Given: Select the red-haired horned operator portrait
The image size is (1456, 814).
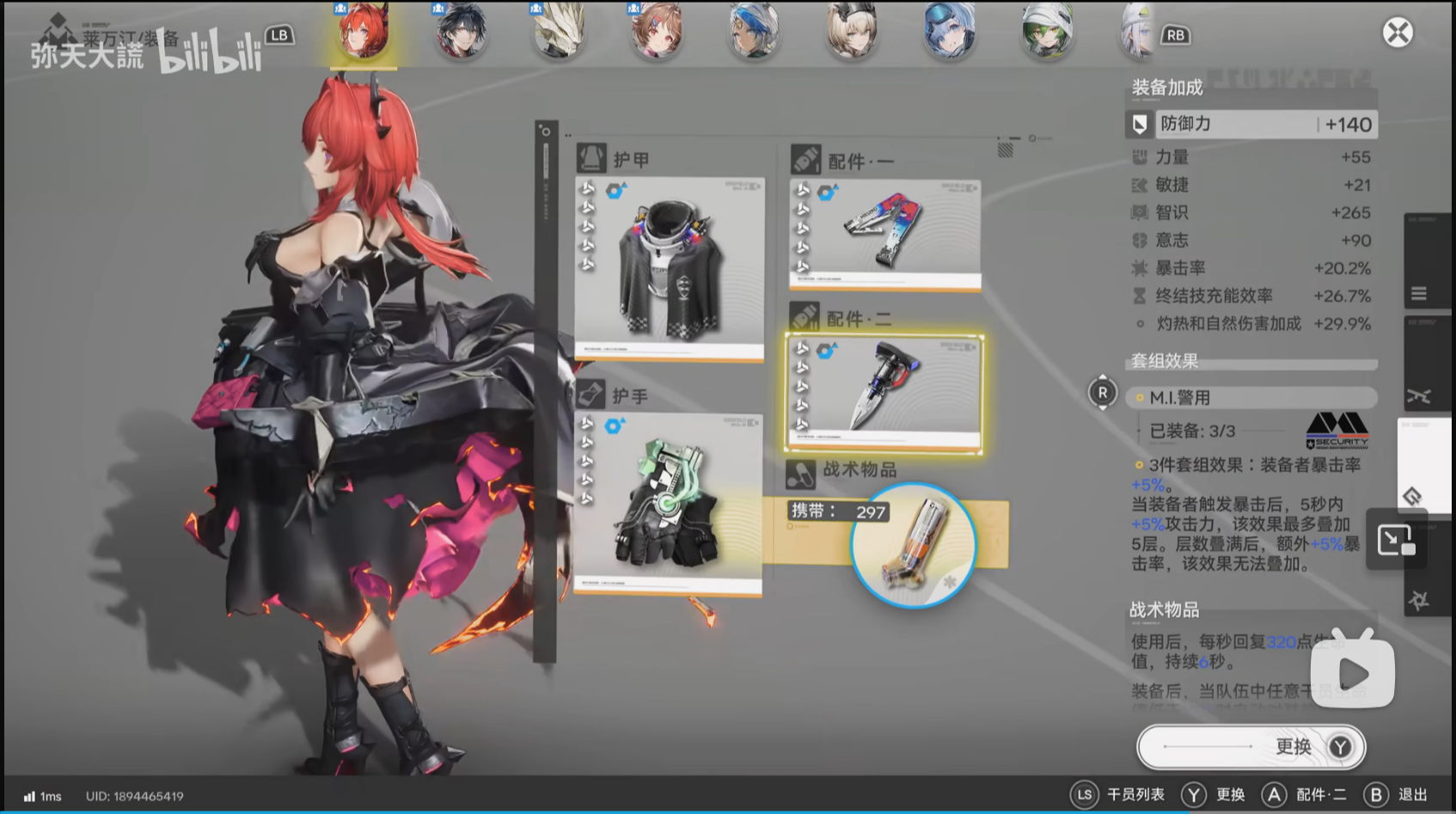Looking at the screenshot, I should click(364, 31).
